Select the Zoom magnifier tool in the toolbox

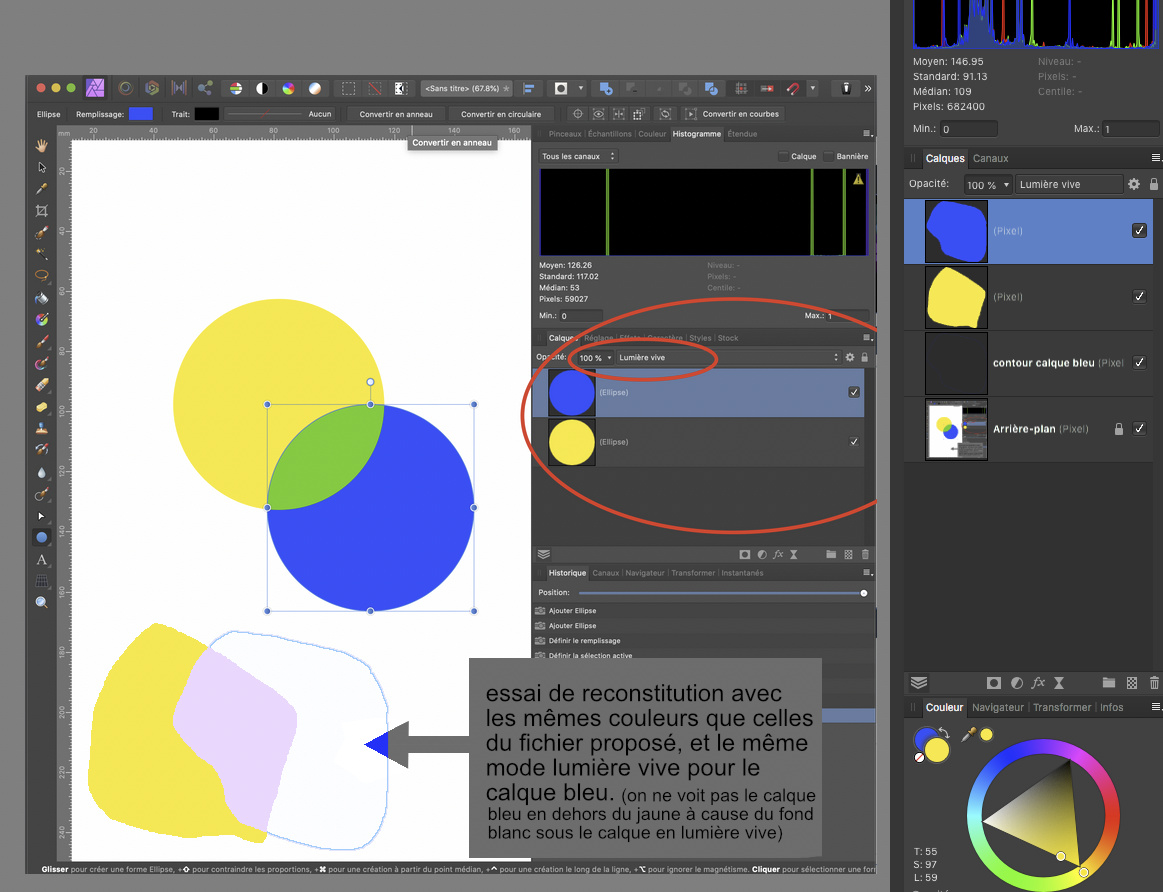[x=42, y=603]
